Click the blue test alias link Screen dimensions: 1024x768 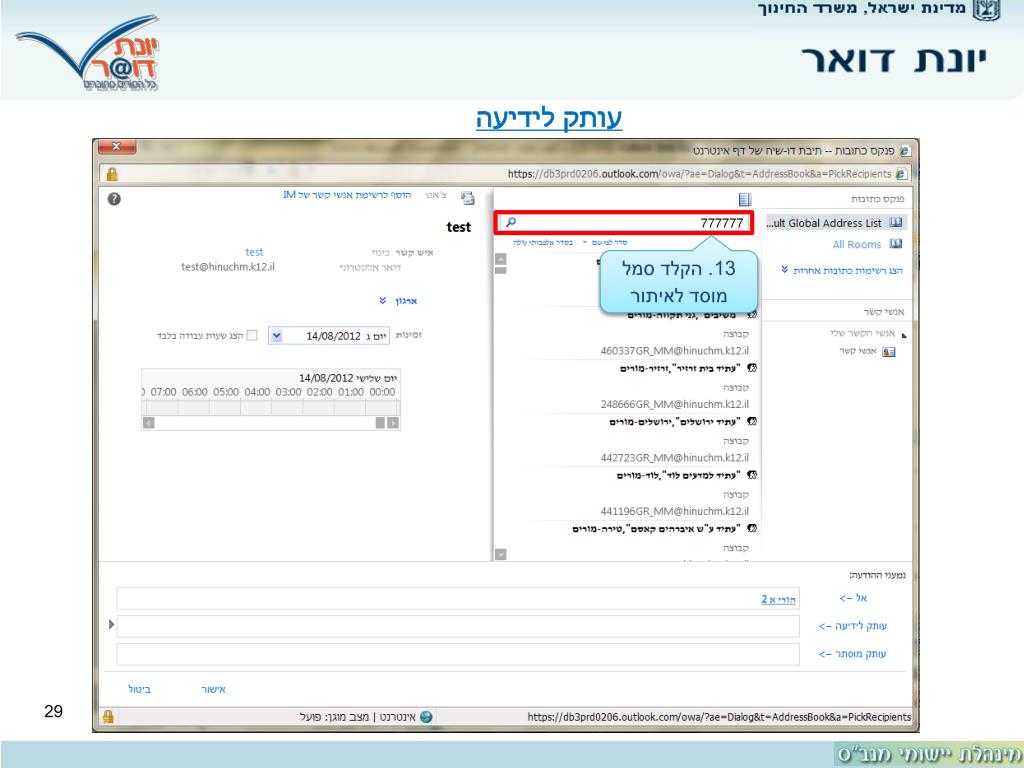tap(254, 252)
